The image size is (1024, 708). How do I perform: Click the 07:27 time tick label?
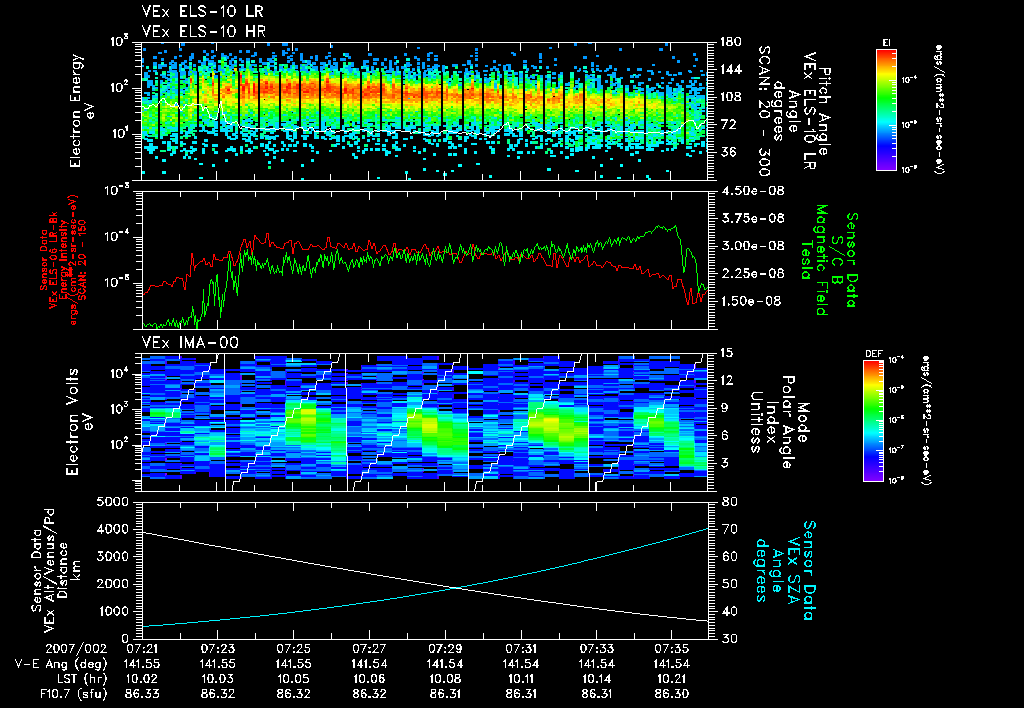[369, 649]
